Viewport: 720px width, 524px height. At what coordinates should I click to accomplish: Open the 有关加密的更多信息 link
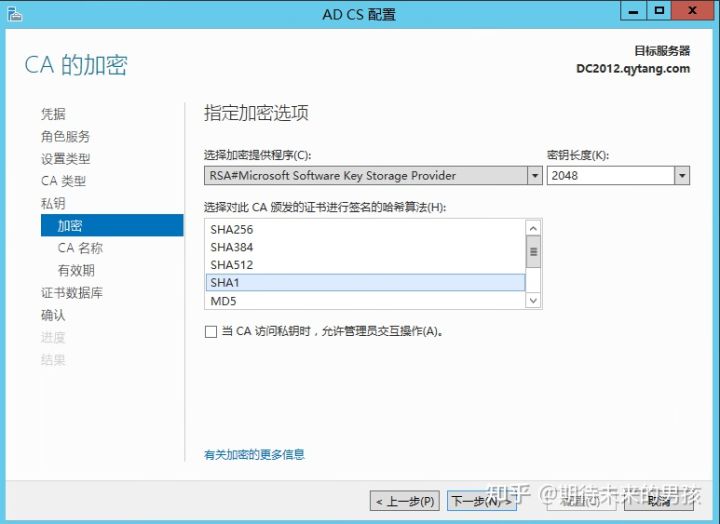click(x=254, y=454)
